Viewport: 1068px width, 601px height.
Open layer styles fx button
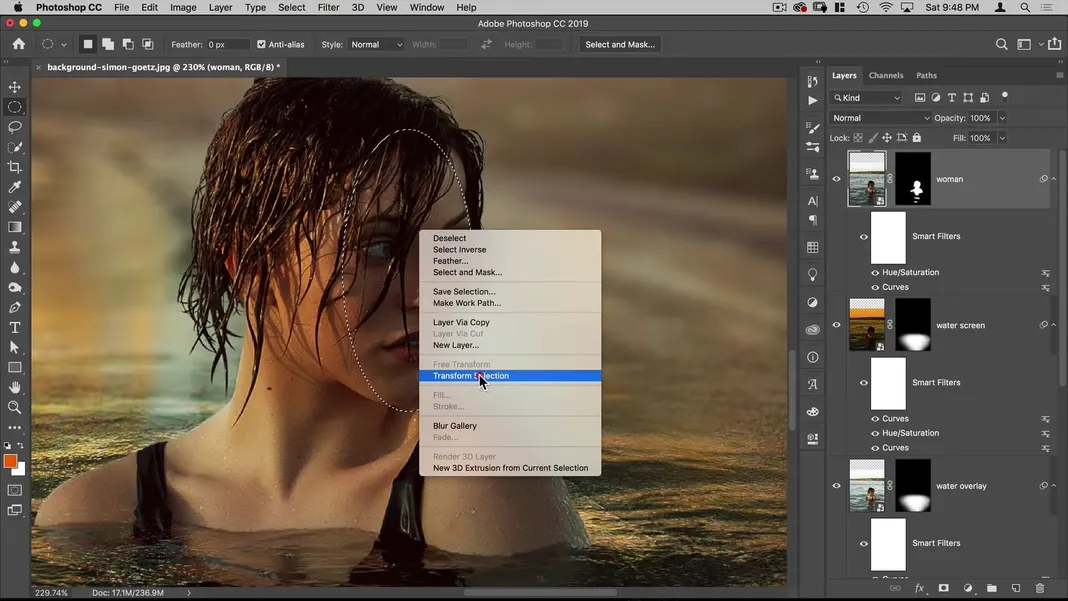click(x=919, y=588)
